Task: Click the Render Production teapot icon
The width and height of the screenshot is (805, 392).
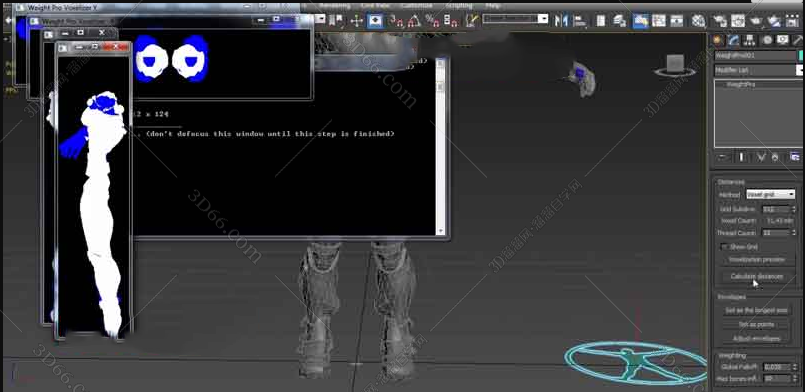Action: 756,21
